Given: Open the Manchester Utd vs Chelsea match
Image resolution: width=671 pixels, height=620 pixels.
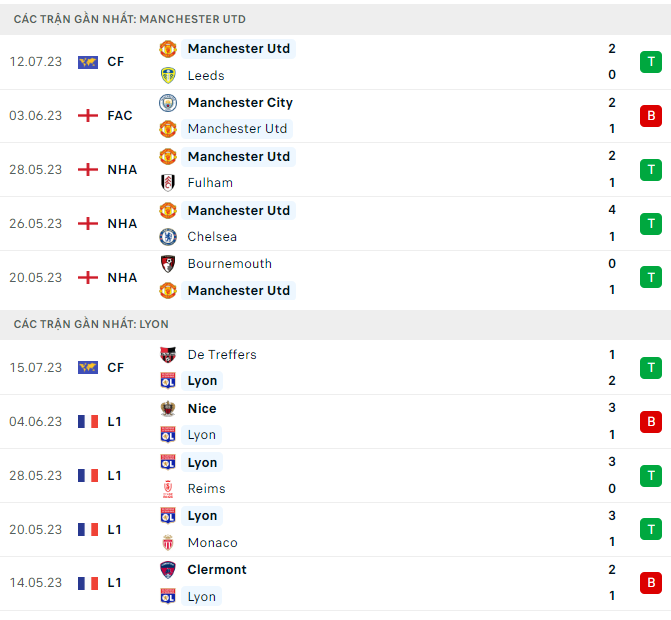Looking at the screenshot, I should tap(400, 224).
